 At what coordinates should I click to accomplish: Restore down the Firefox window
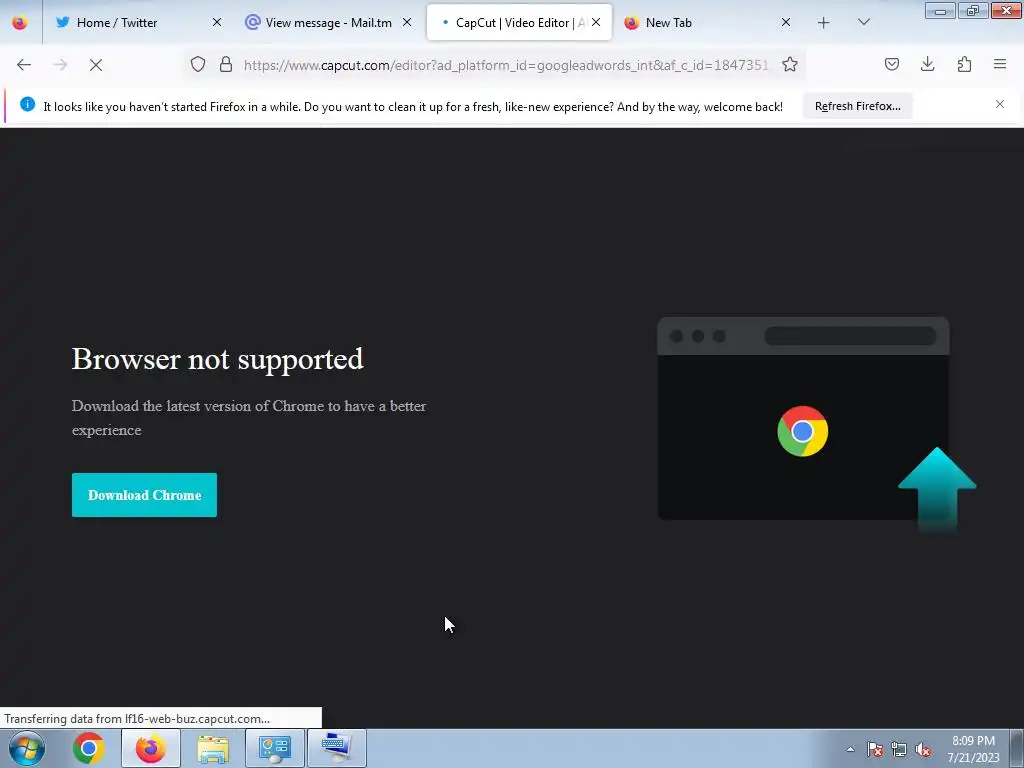[x=972, y=10]
